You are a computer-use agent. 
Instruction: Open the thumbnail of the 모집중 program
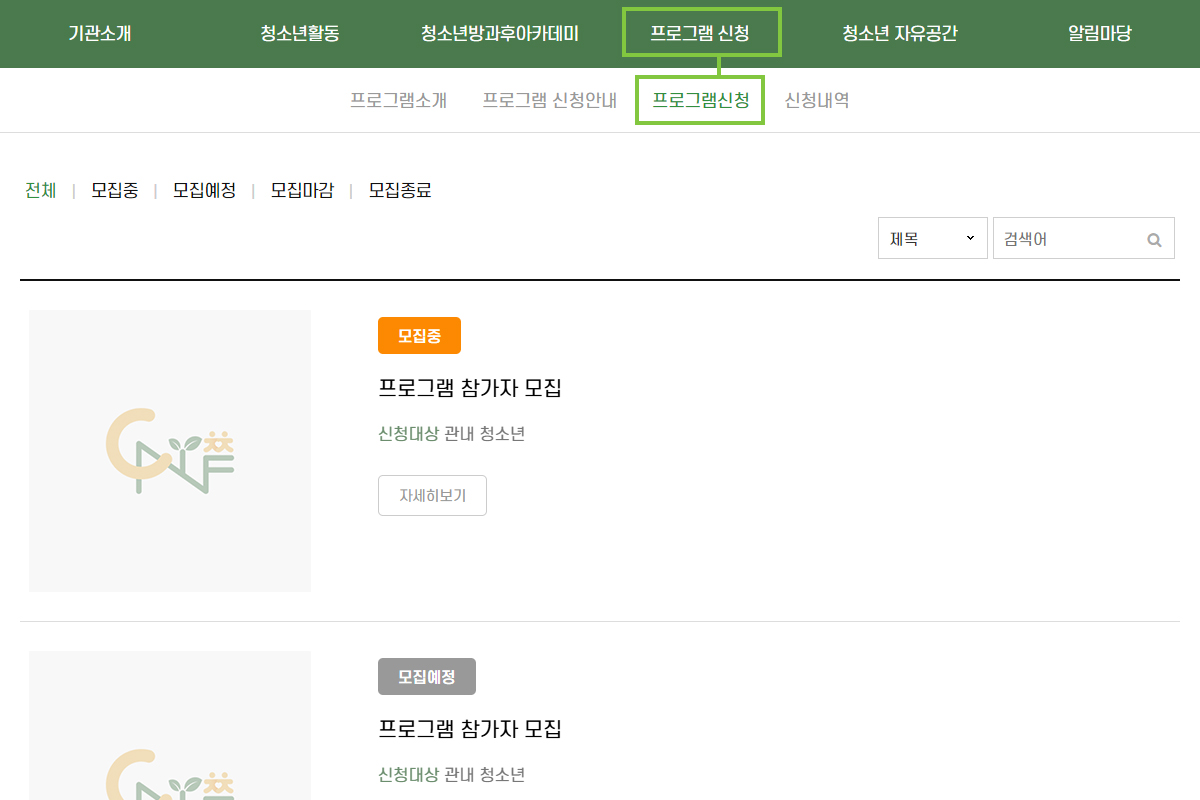[170, 451]
